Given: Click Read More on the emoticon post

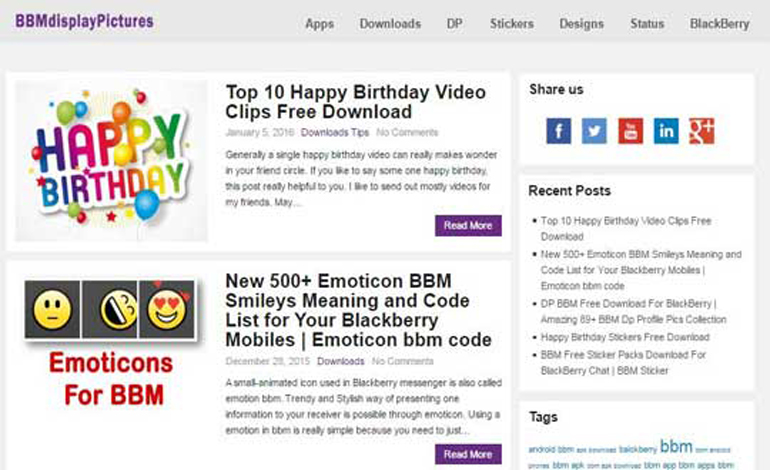Looking at the screenshot, I should [x=468, y=454].
